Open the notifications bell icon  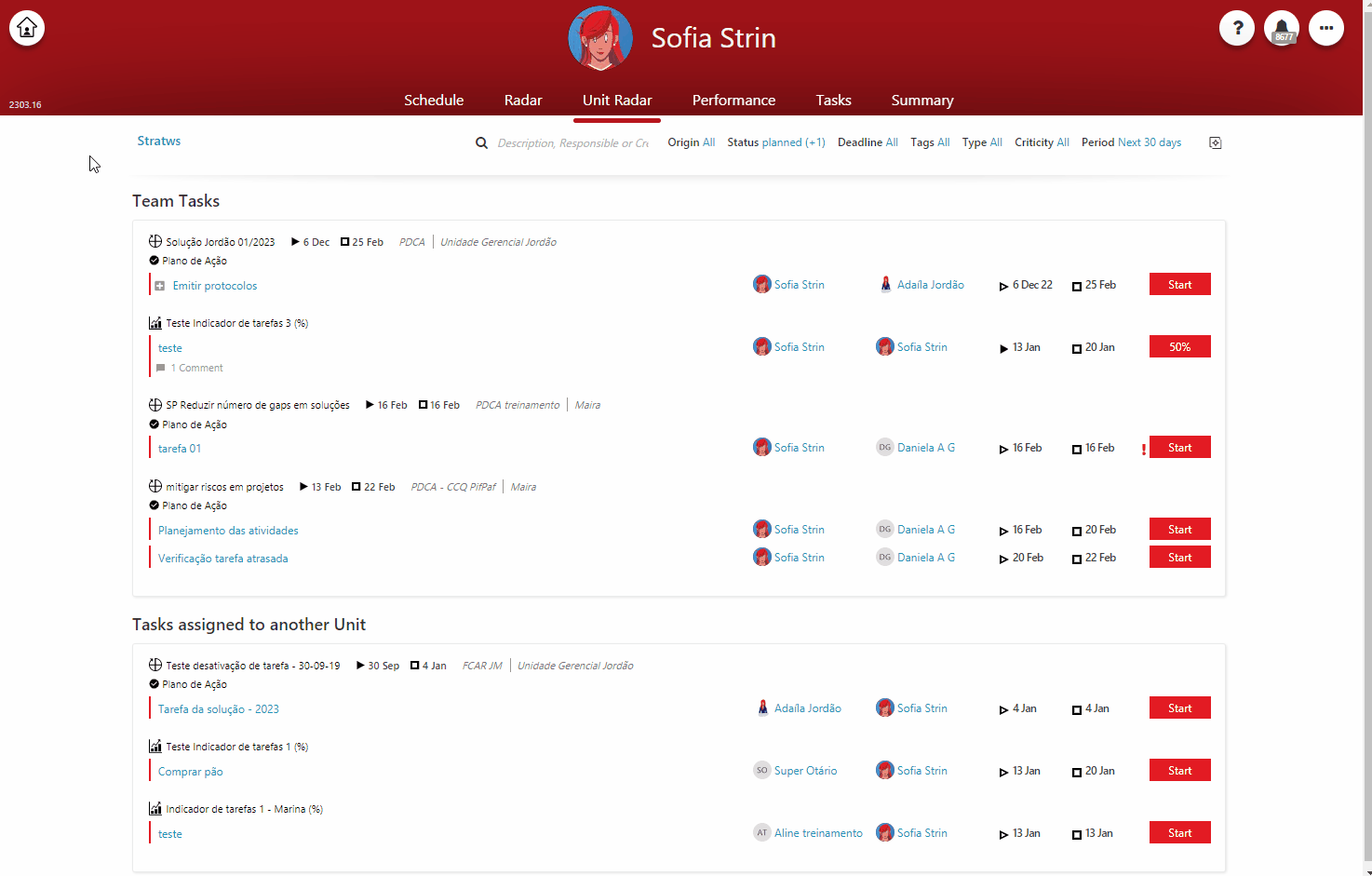click(1282, 28)
